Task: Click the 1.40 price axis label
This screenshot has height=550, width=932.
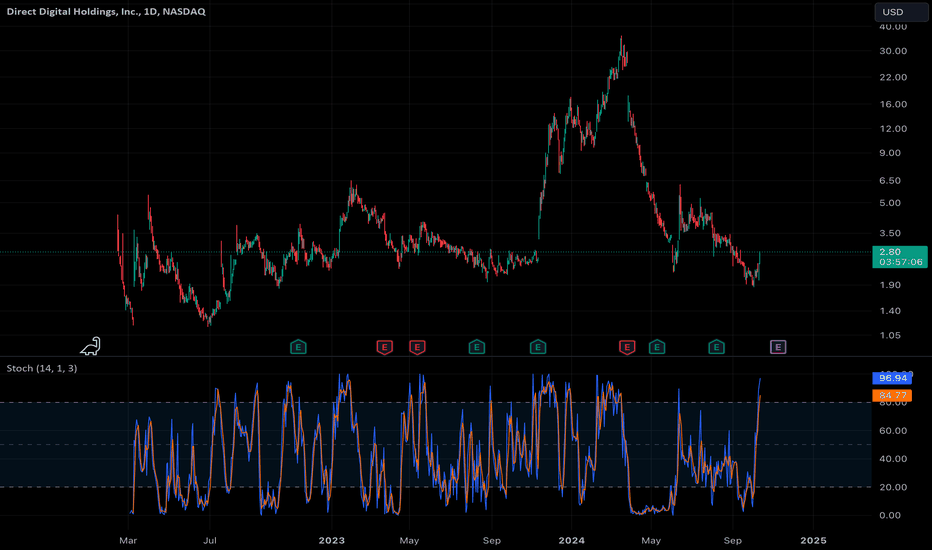Action: pos(890,310)
